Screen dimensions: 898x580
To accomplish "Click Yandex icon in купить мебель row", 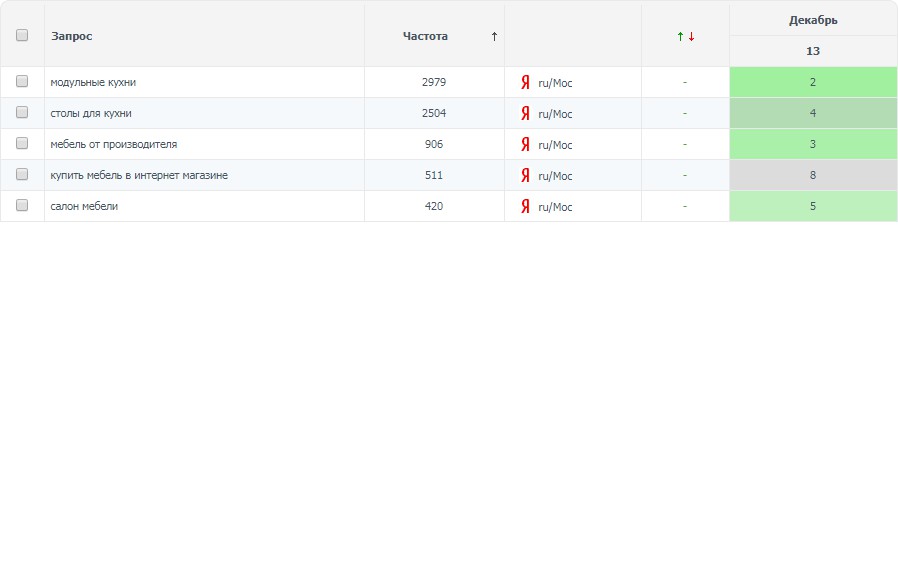I will tap(525, 176).
